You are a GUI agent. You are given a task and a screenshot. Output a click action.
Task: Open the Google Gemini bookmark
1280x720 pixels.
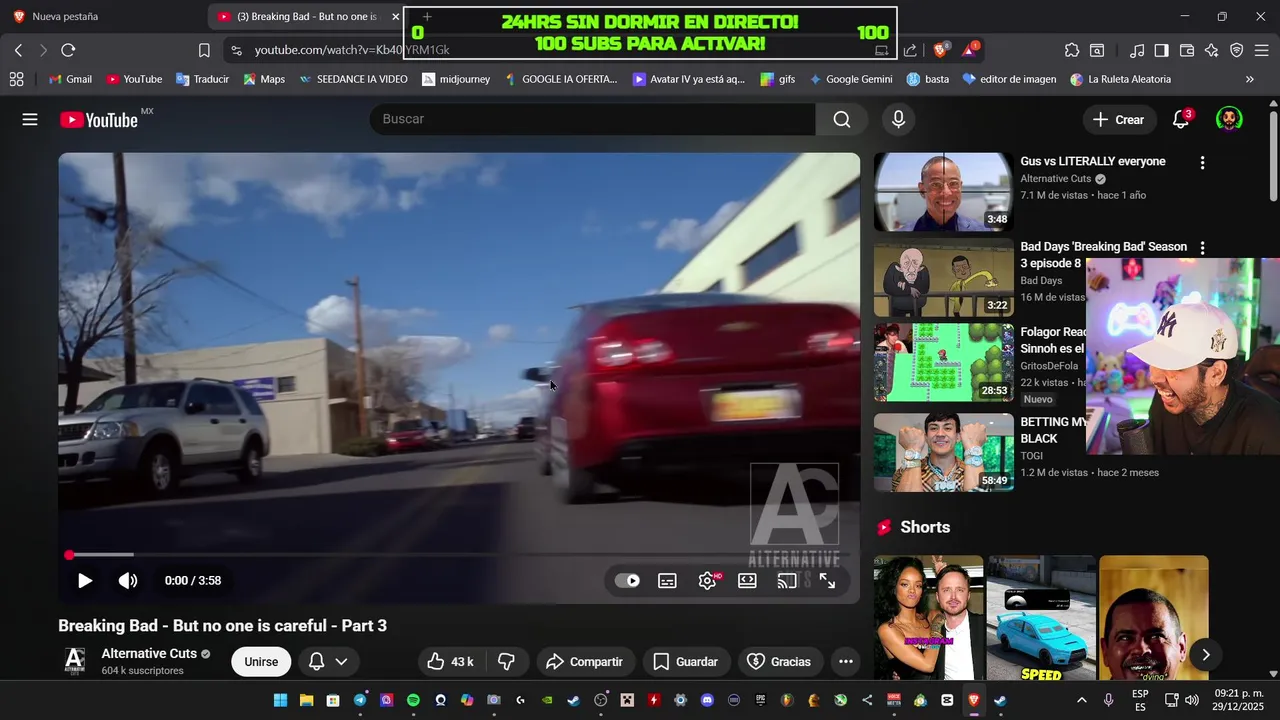coord(851,79)
